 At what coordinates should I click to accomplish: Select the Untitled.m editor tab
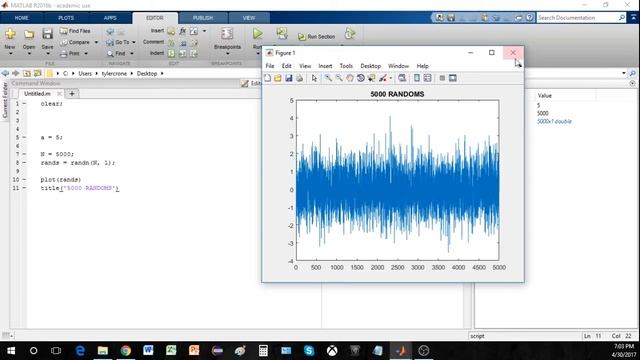[37, 94]
